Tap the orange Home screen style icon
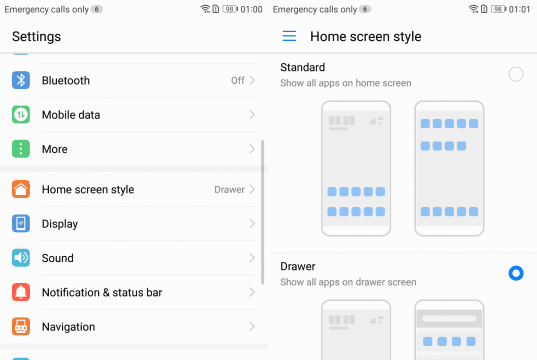 (21, 189)
